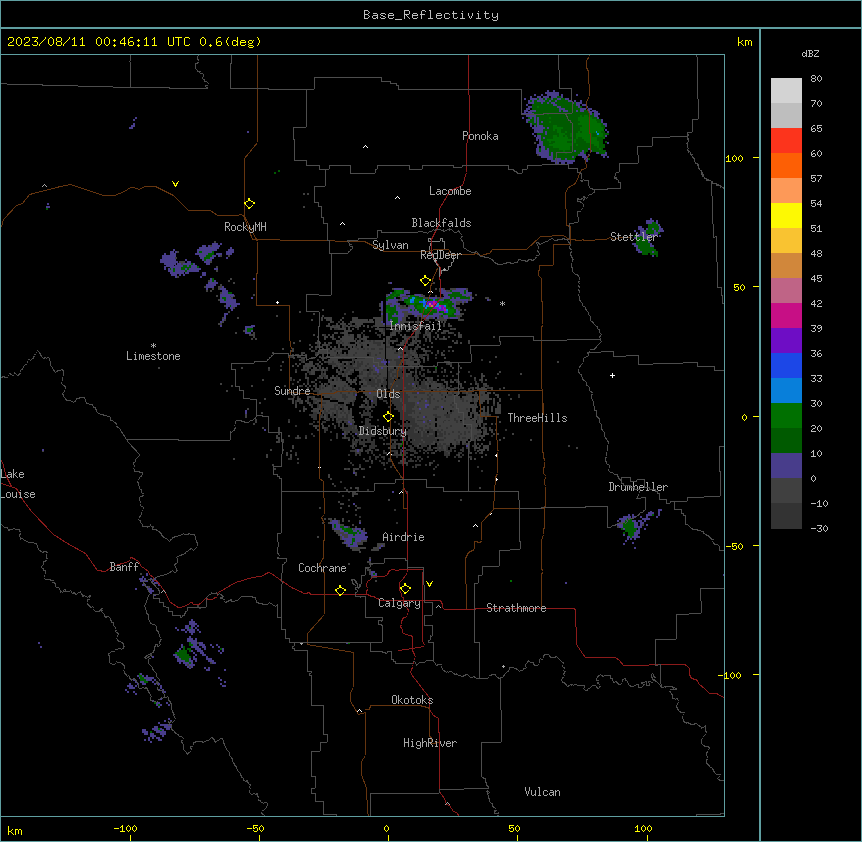The height and width of the screenshot is (842, 862).
Task: Select the Sundre label
Action: coord(292,391)
